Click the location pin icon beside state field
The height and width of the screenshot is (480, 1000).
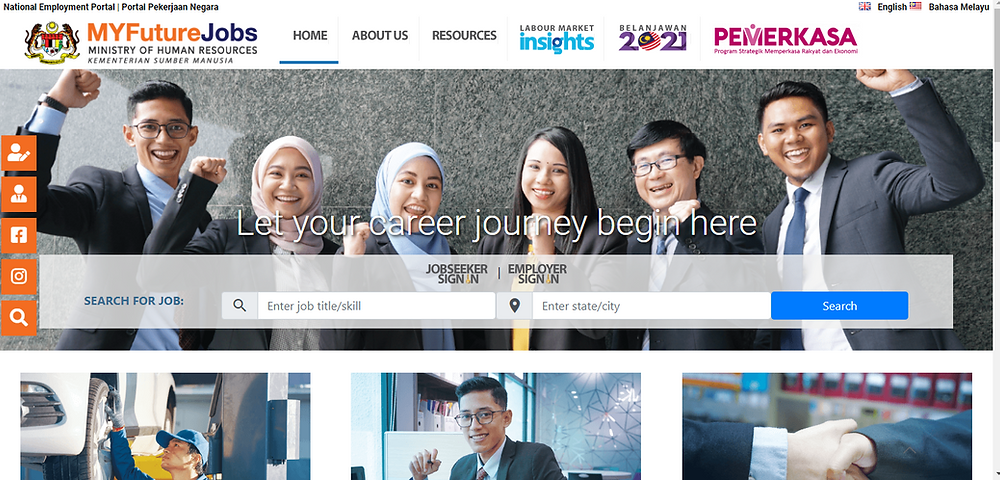click(515, 306)
